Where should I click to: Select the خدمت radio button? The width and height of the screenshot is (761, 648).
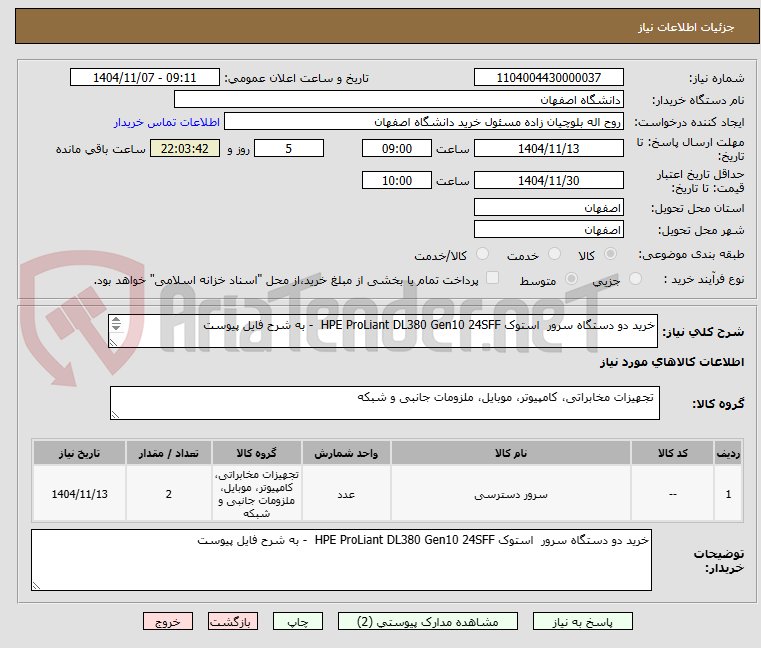(x=554, y=254)
